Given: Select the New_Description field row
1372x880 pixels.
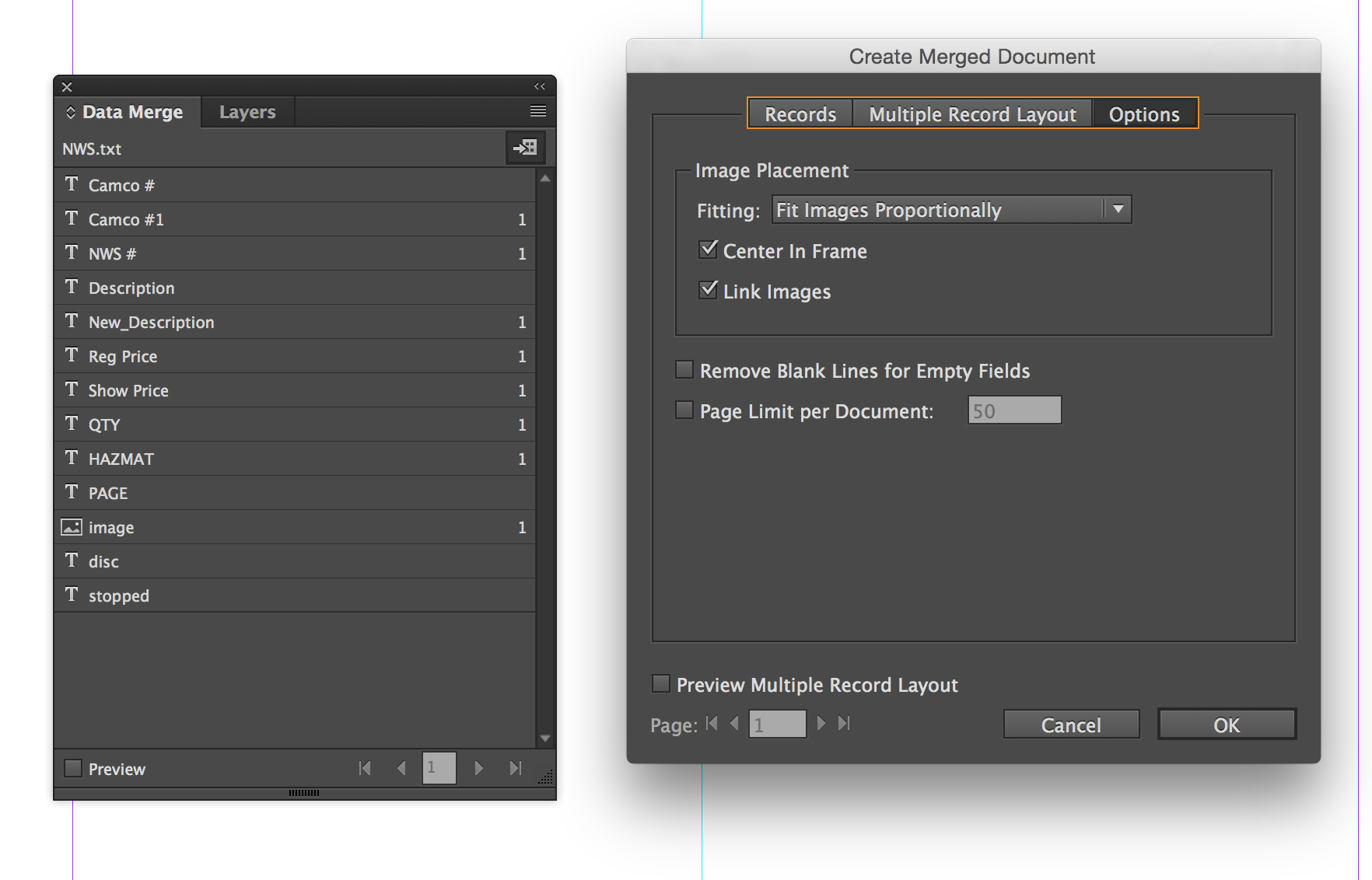Looking at the screenshot, I should (x=296, y=322).
